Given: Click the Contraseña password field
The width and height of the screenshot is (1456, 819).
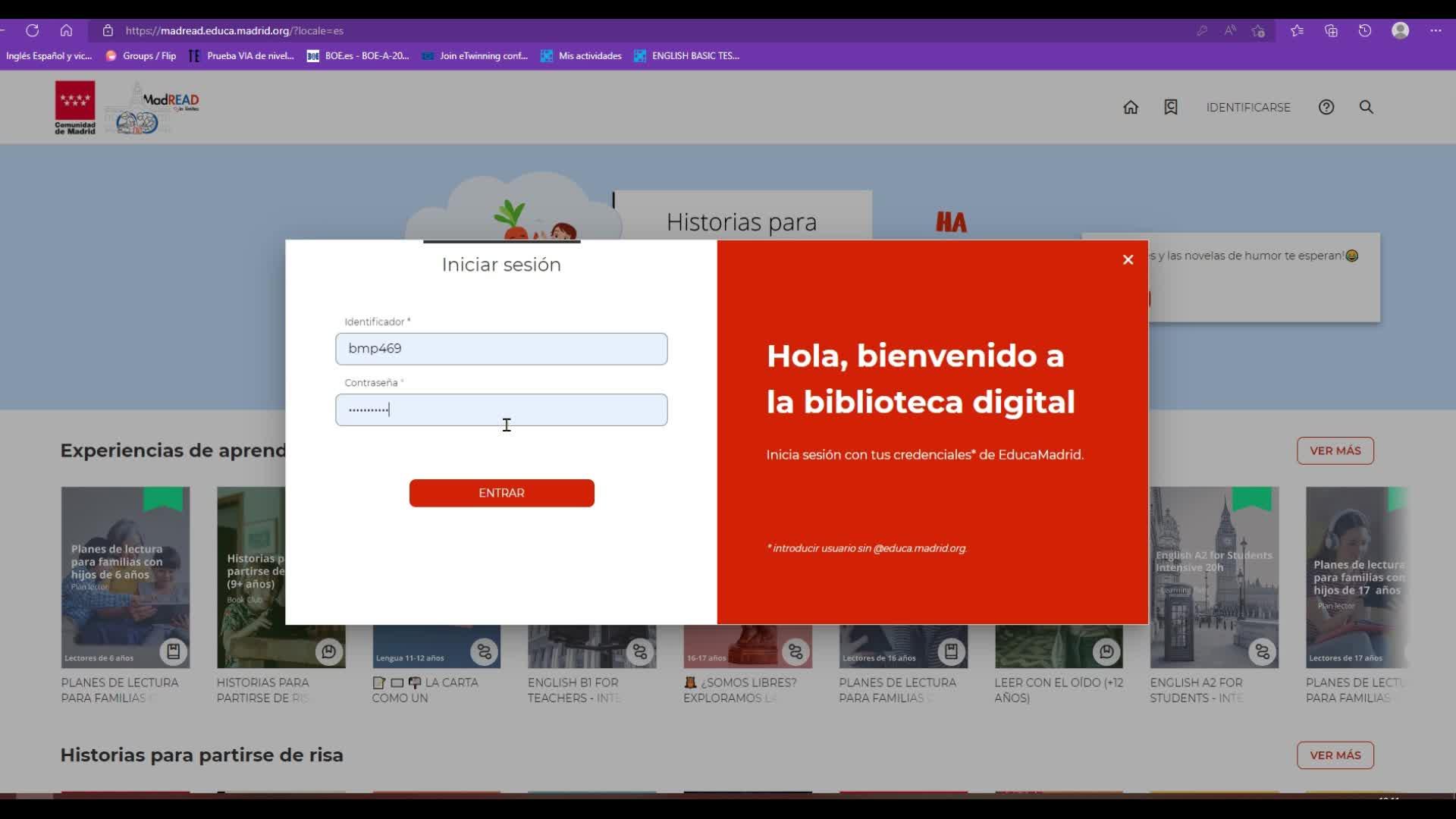Looking at the screenshot, I should 501,409.
